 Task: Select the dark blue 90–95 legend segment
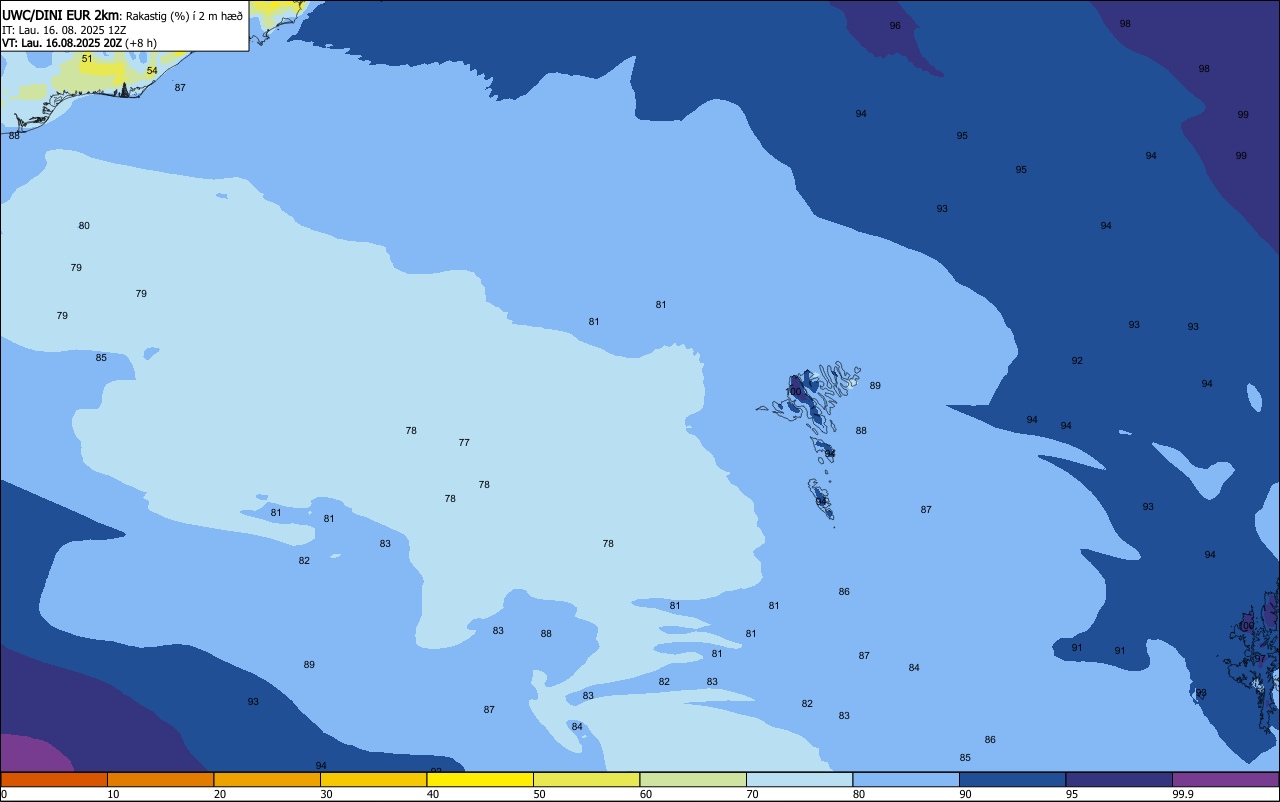tap(1012, 779)
